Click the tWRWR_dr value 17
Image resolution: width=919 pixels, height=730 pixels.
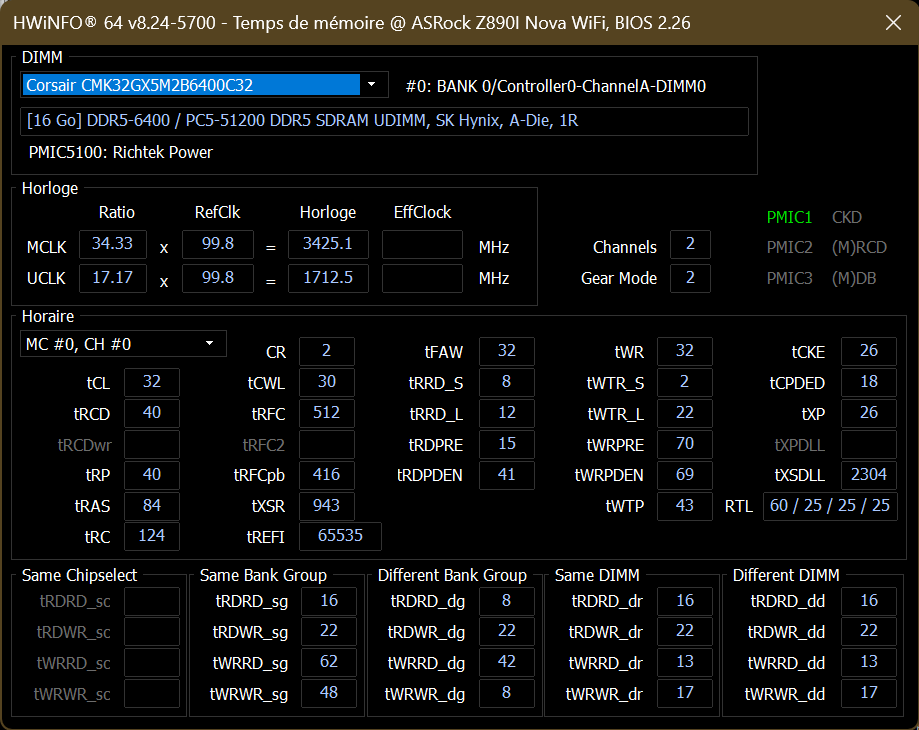[685, 693]
